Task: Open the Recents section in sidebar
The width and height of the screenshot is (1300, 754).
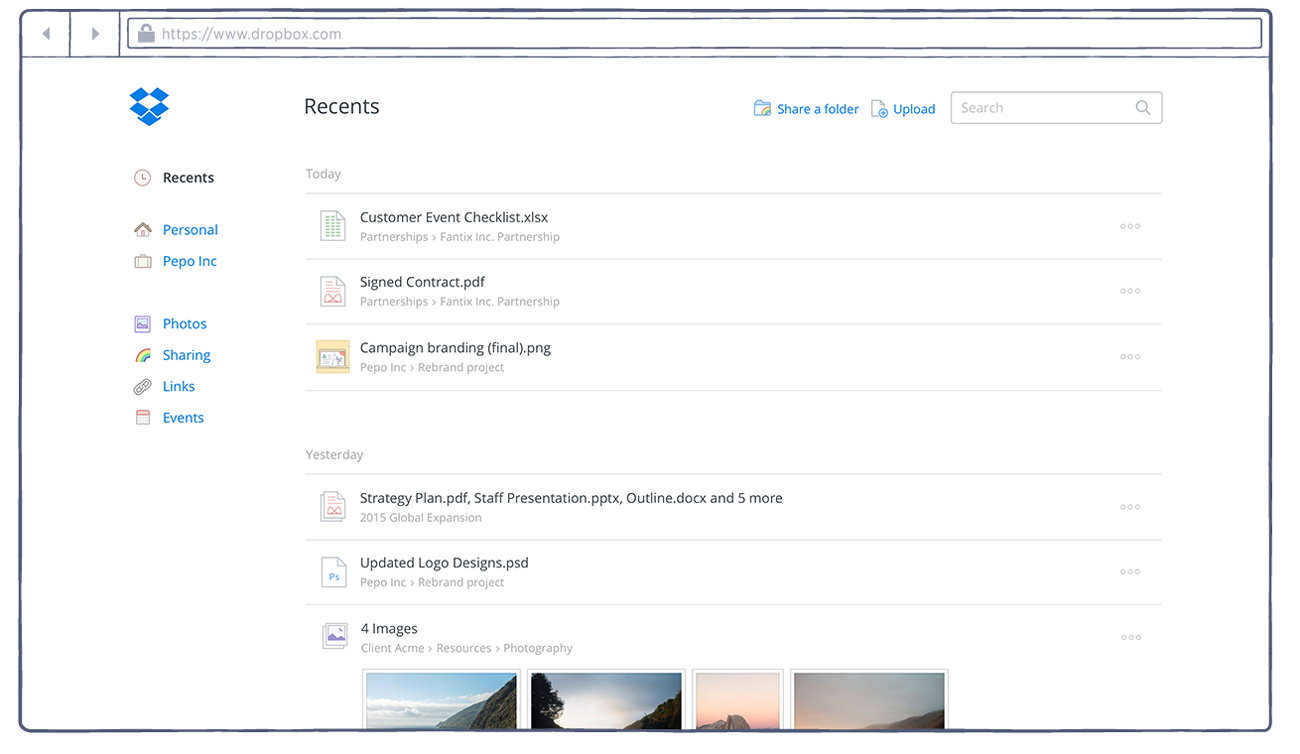Action: (188, 178)
